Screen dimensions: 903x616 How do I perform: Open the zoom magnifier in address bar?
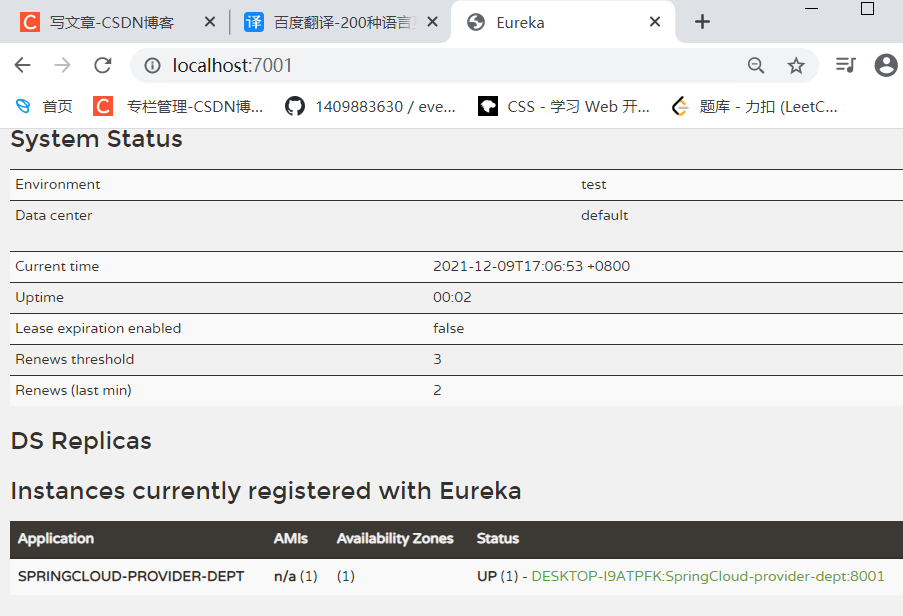pyautogui.click(x=756, y=66)
